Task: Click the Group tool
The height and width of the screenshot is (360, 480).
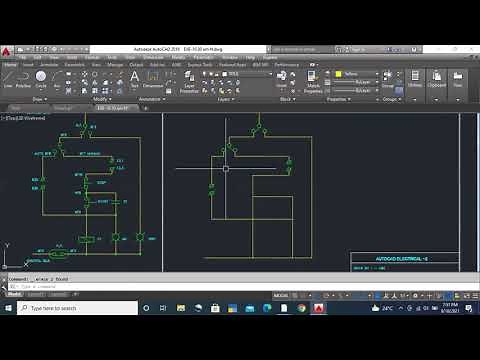Action: coord(387,79)
